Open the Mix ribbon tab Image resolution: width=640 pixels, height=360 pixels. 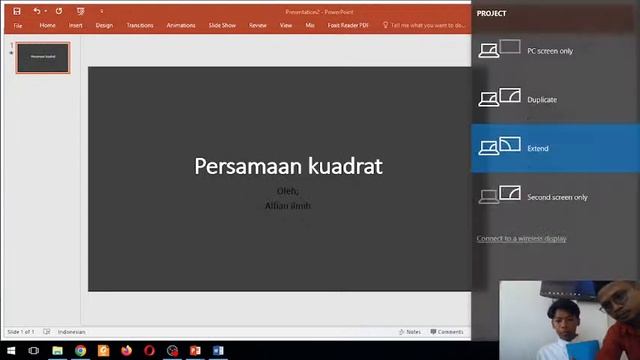click(310, 25)
